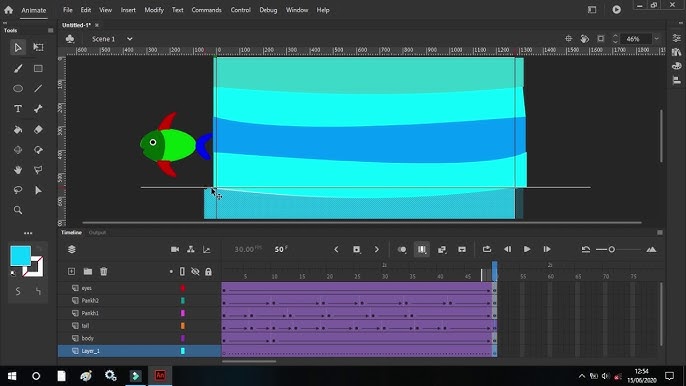Select the Free Transform tool
The image size is (686, 386).
tap(38, 47)
